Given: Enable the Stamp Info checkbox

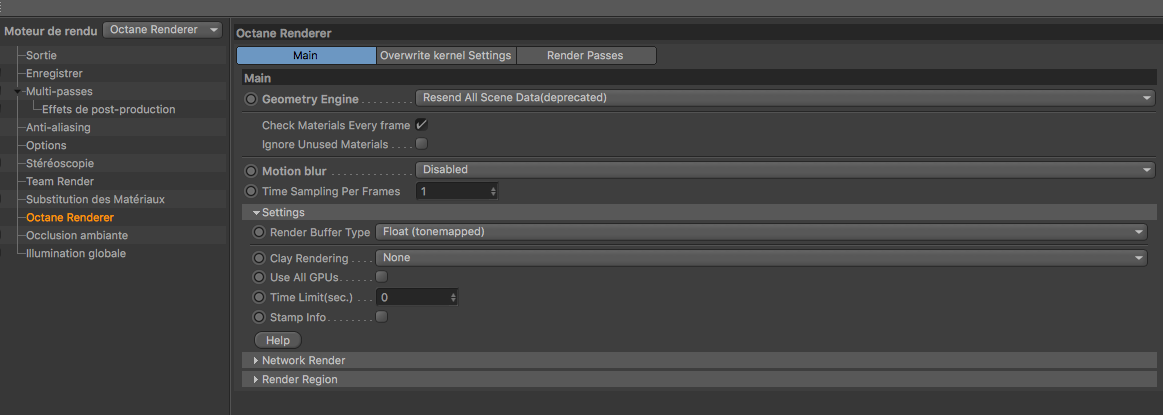Looking at the screenshot, I should coord(381,316).
